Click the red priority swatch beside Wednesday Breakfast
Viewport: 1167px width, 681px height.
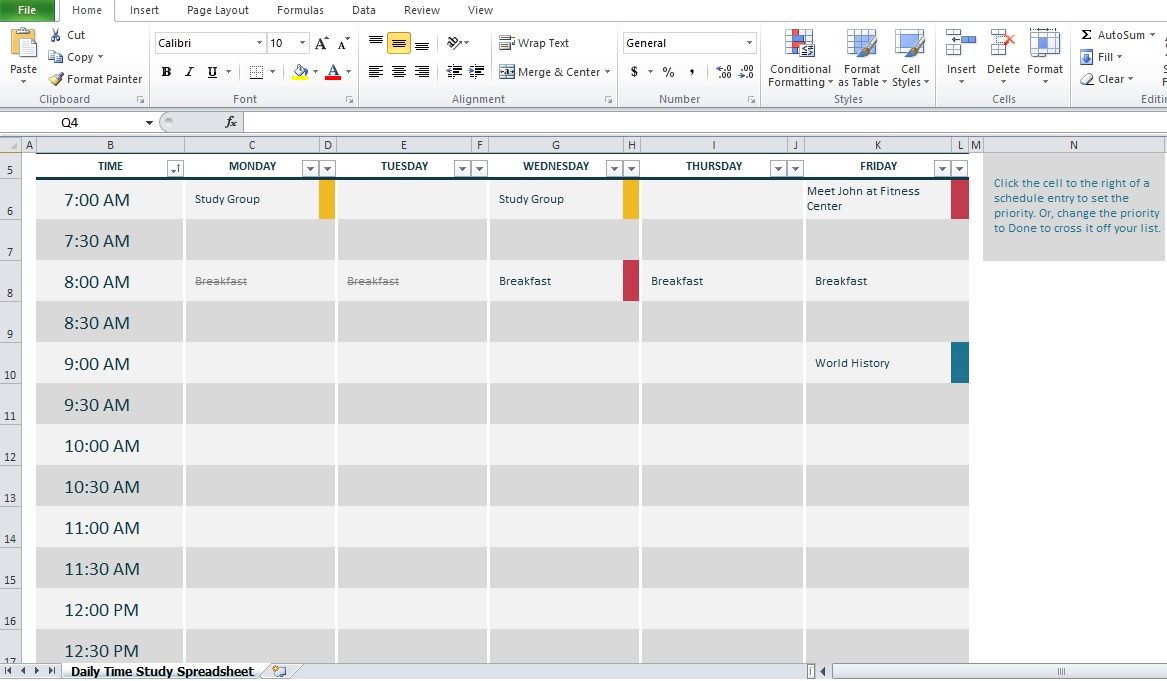(x=631, y=281)
